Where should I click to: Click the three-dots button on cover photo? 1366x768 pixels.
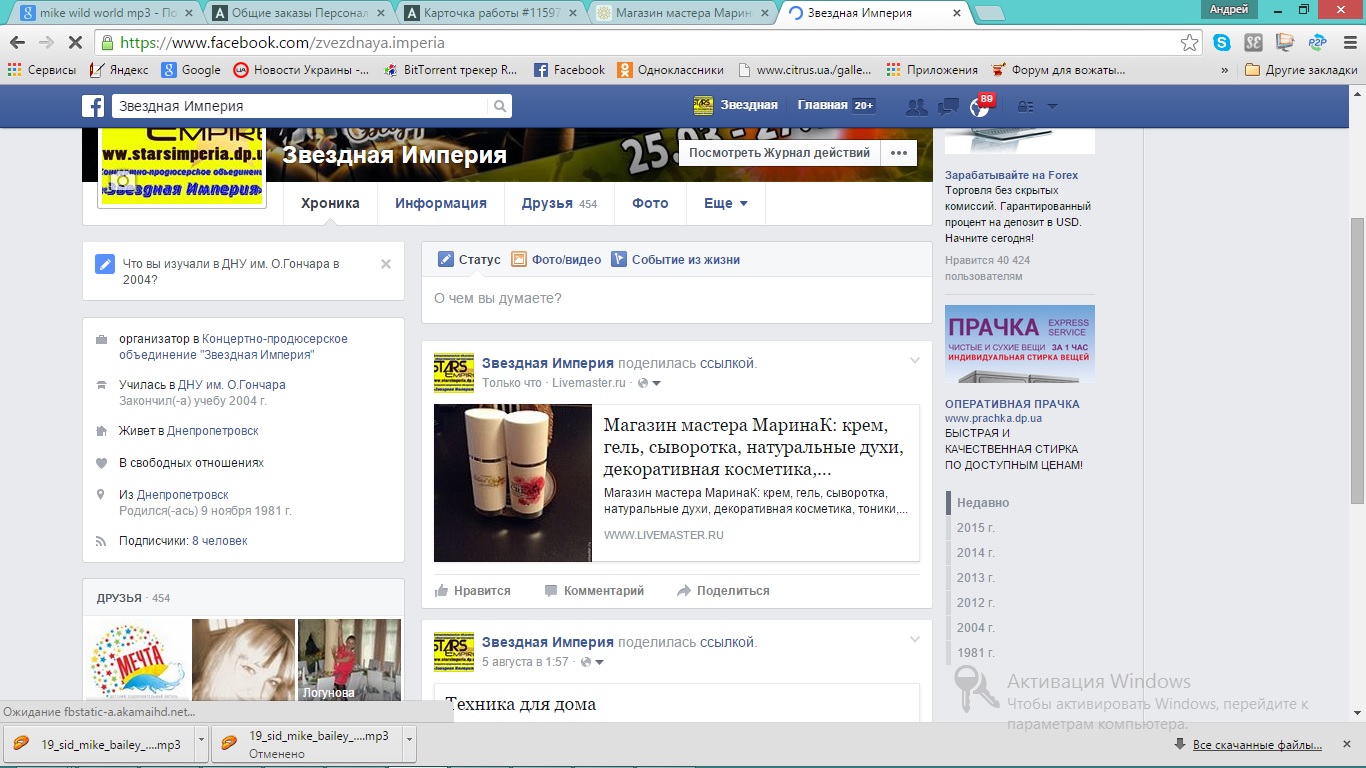point(899,153)
